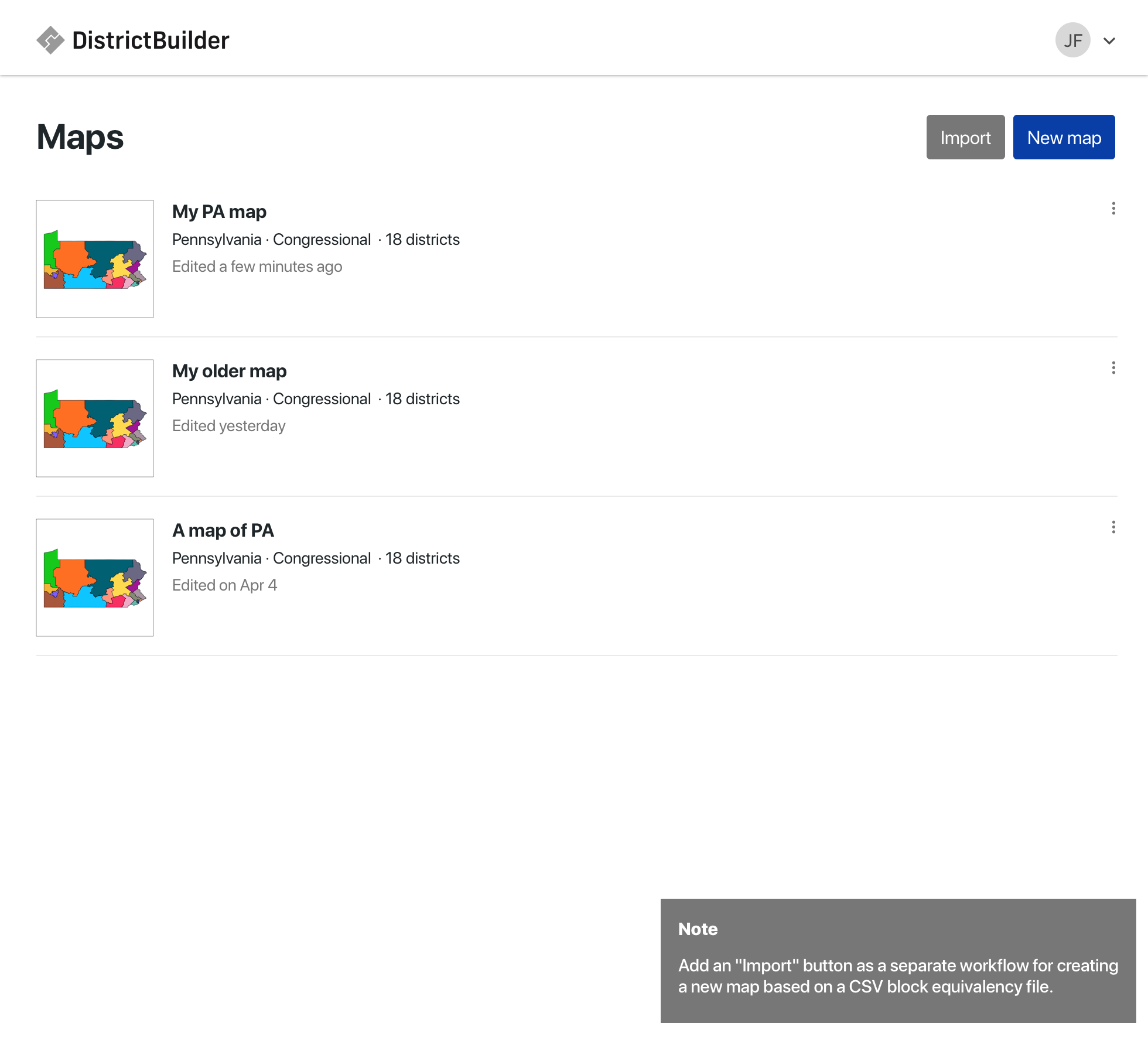Open the My older map thumbnail

[95, 418]
